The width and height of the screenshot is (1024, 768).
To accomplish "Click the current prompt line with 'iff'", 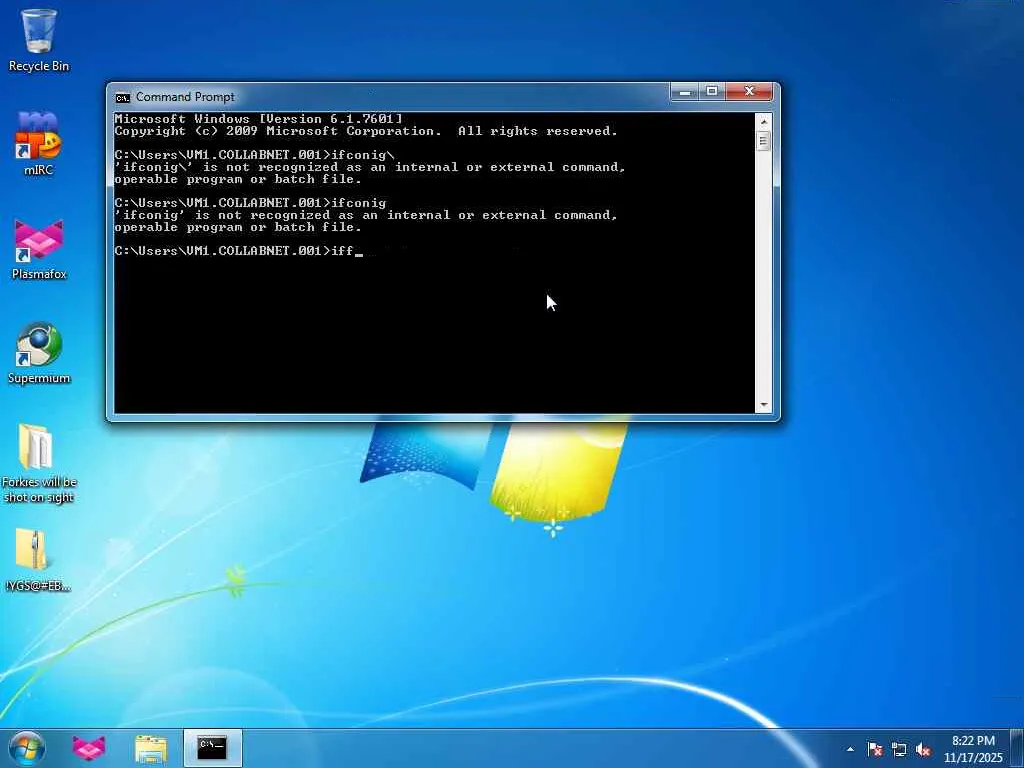I will coord(238,251).
